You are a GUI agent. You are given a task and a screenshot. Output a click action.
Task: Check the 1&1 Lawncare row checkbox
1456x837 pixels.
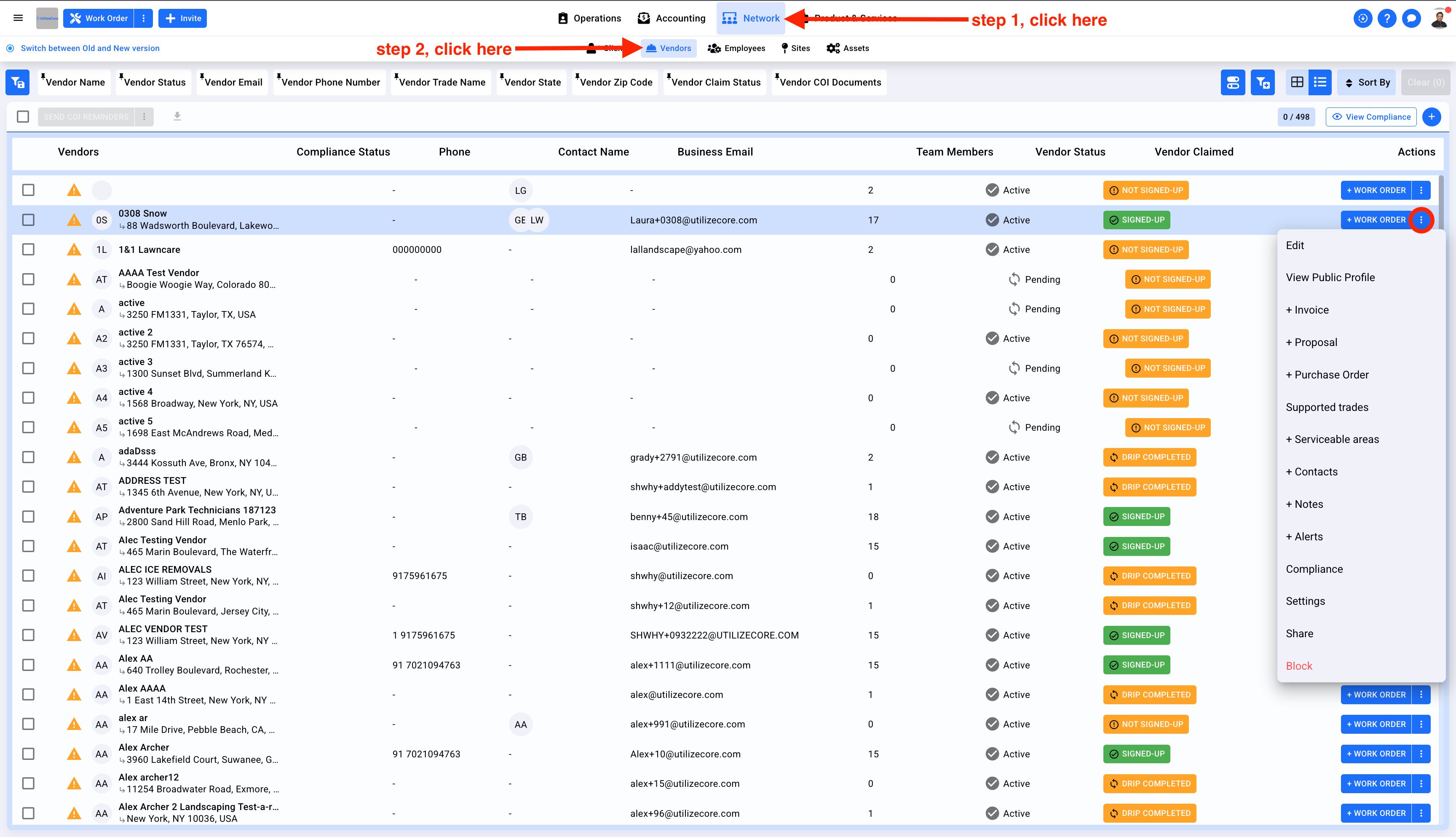point(28,249)
